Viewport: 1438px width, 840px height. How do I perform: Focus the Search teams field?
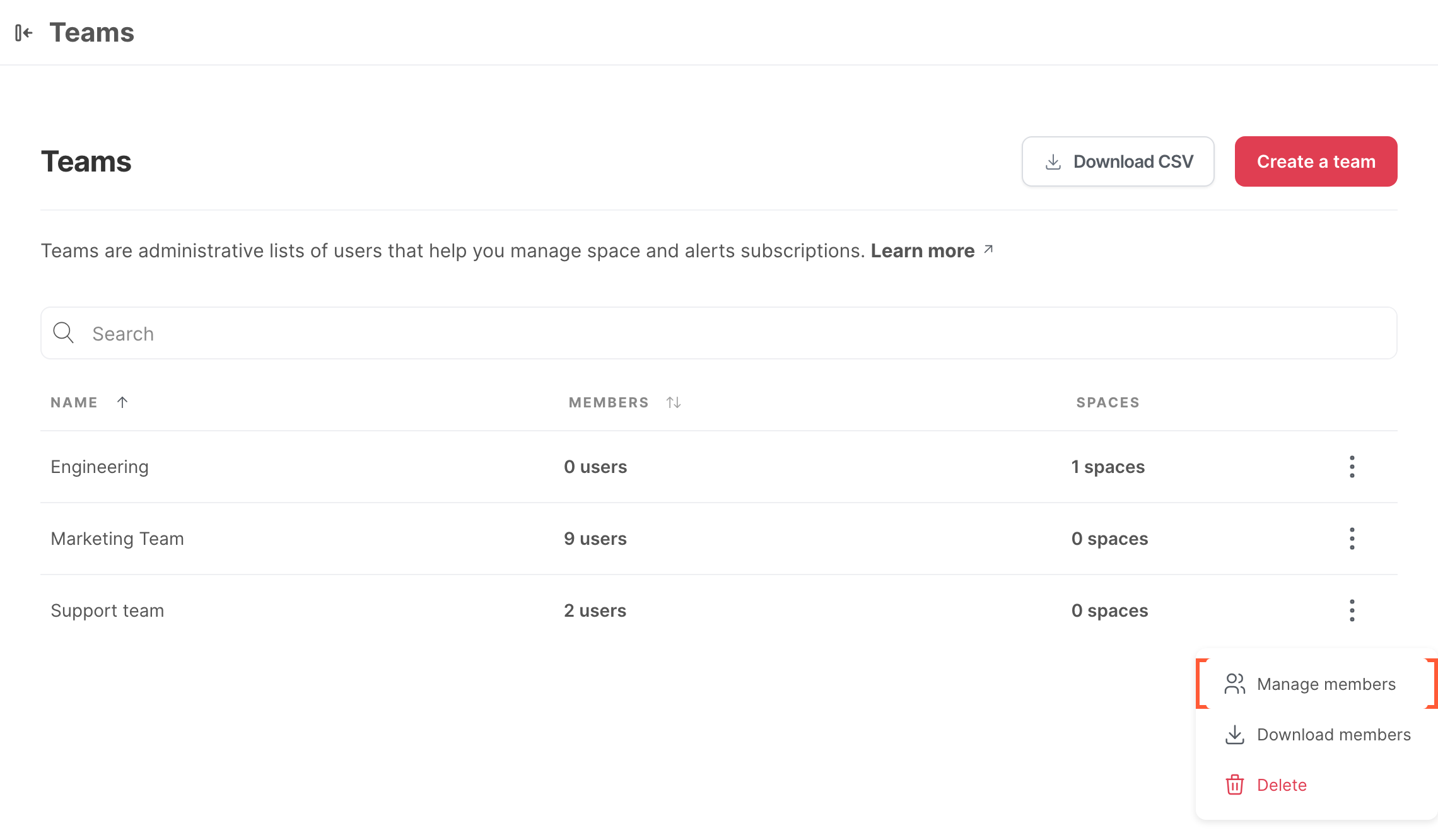719,333
